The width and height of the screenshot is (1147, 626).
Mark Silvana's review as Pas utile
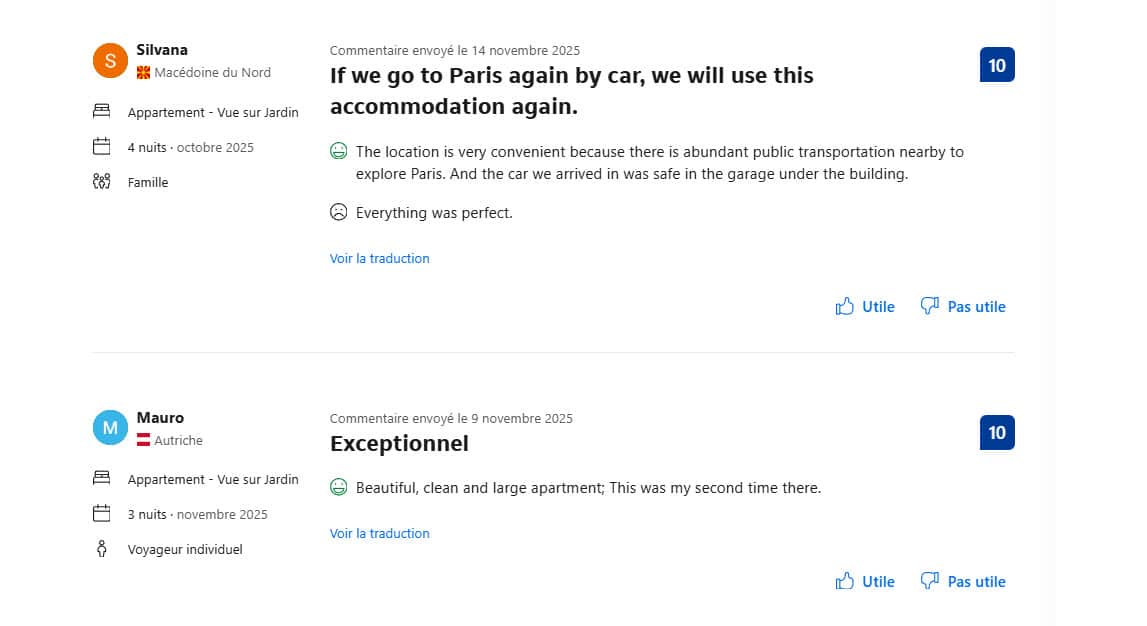(x=976, y=306)
